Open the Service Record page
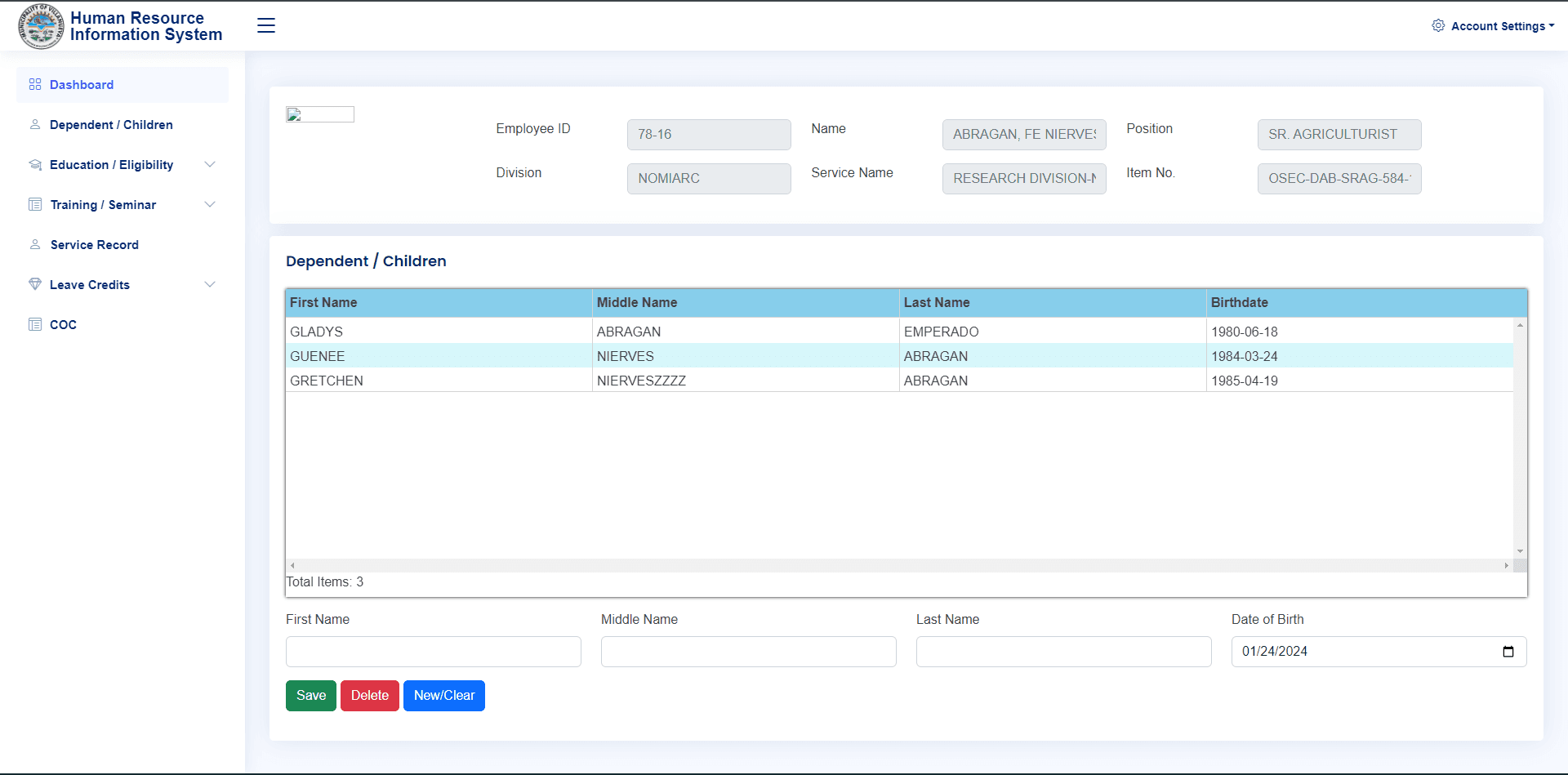Image resolution: width=1568 pixels, height=775 pixels. 122,245
